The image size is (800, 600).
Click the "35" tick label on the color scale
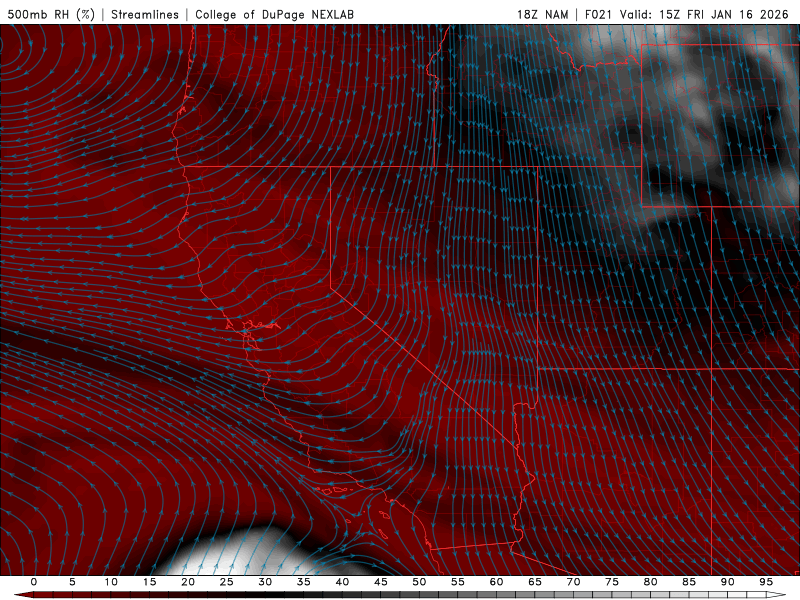point(304,582)
